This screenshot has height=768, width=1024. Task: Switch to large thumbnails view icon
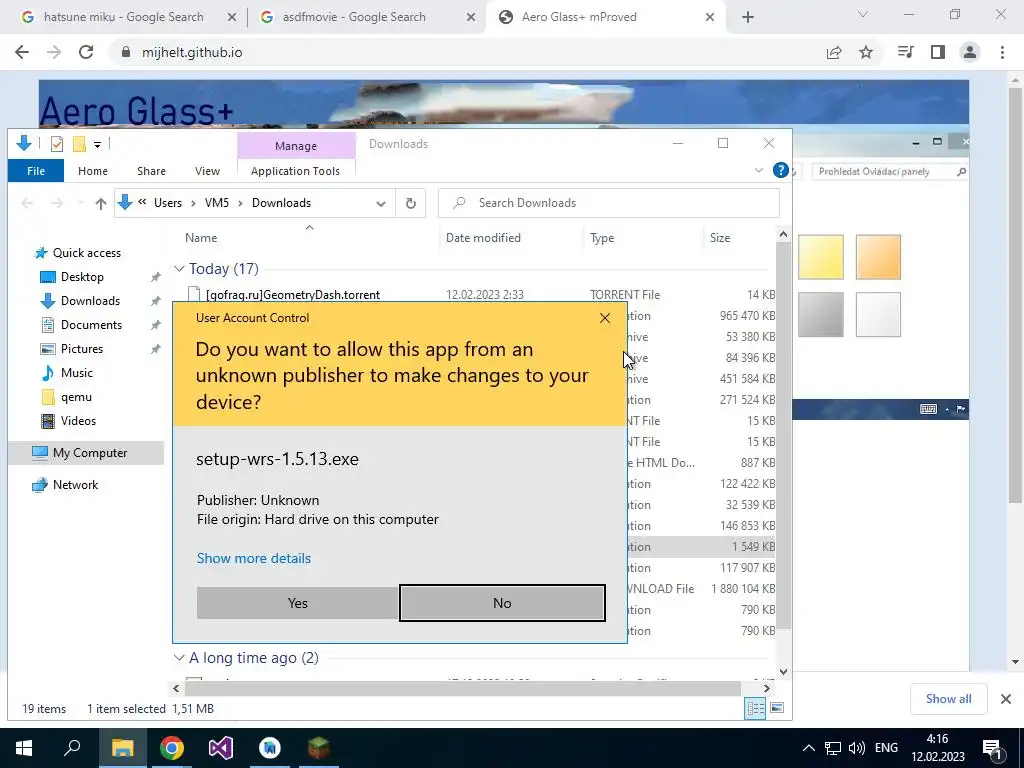(776, 708)
